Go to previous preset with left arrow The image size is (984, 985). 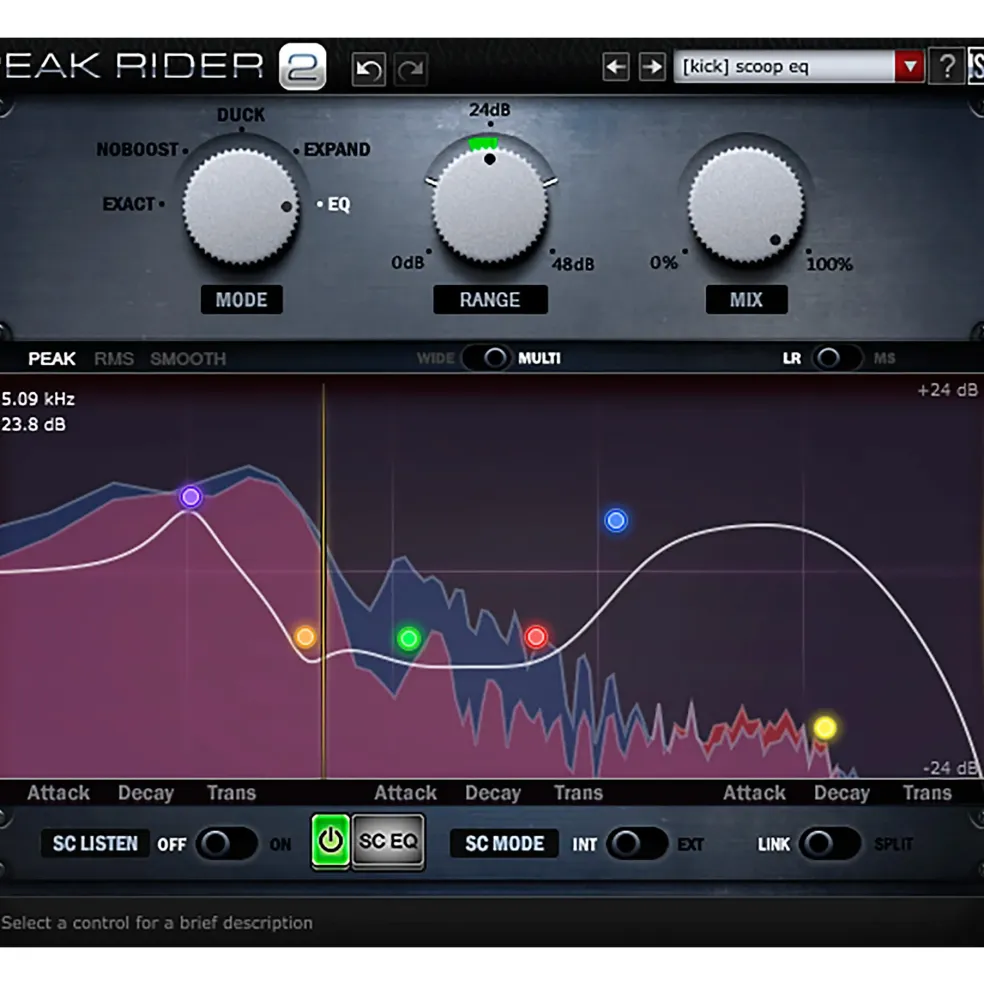[616, 67]
